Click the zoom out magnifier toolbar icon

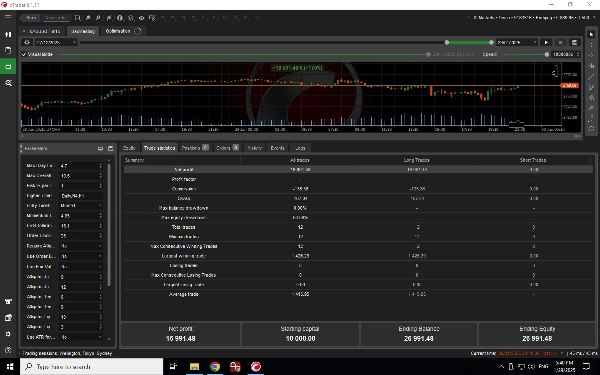click(x=98, y=18)
